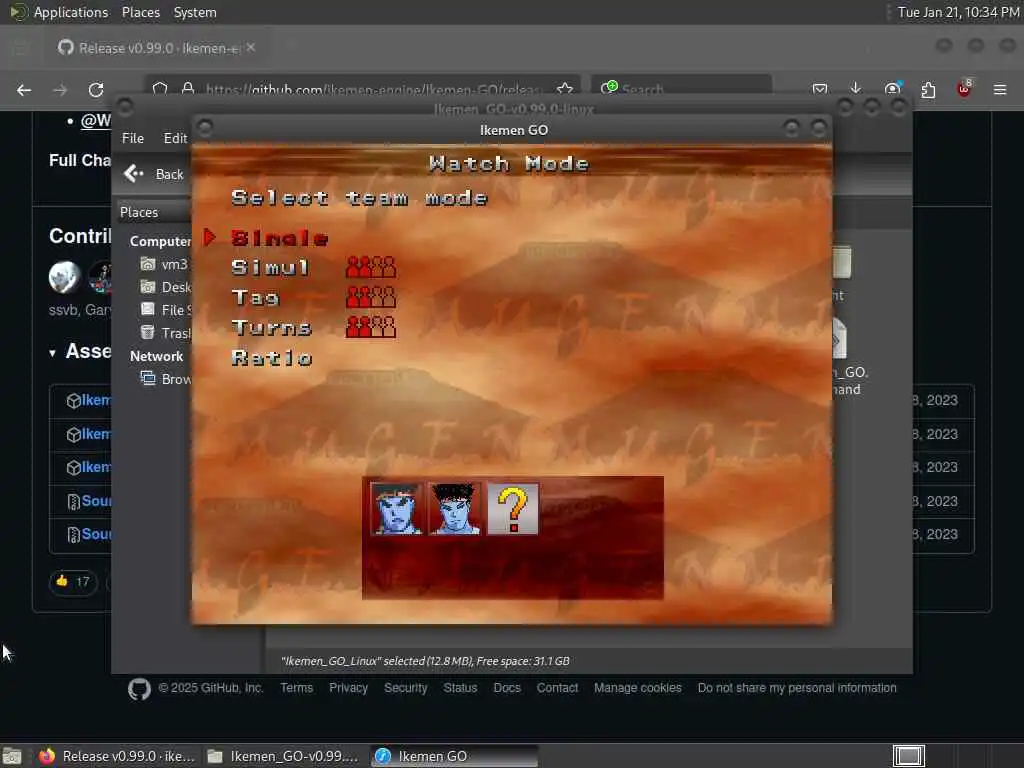Click the shield tracking protection icon
1024x768 pixels.
coord(160,89)
